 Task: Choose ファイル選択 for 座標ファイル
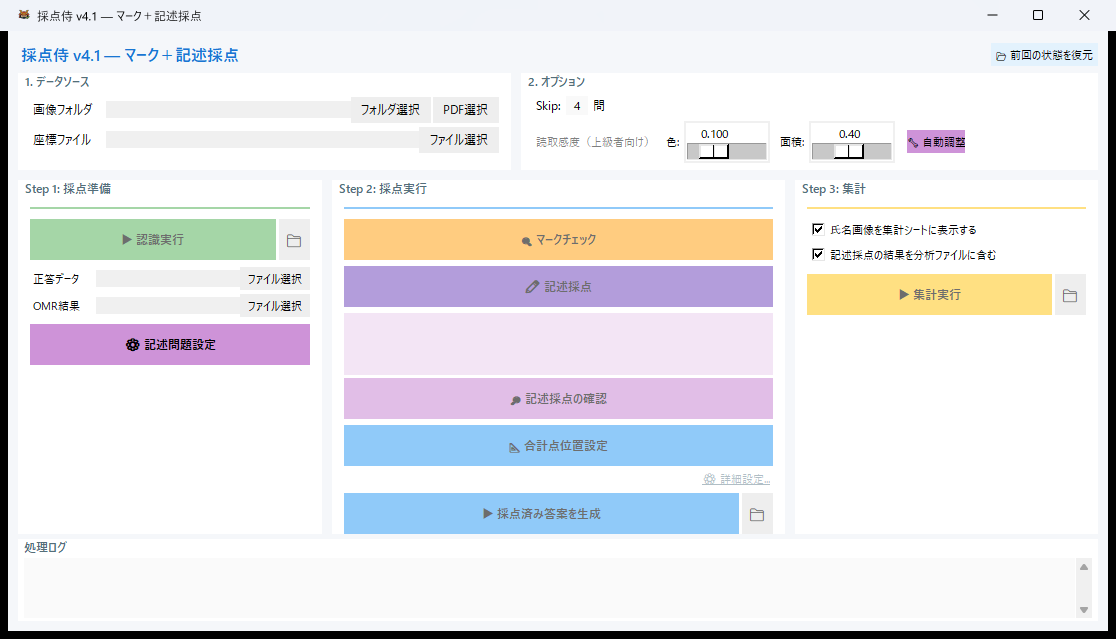(458, 139)
